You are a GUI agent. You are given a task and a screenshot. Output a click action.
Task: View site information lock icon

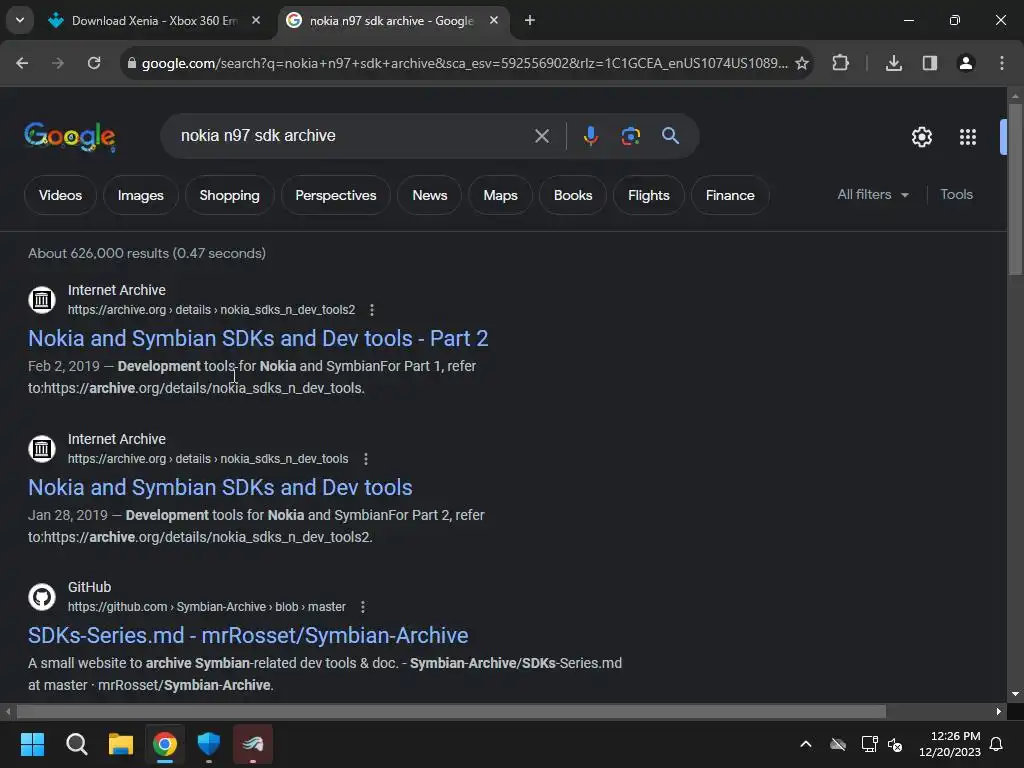[131, 63]
